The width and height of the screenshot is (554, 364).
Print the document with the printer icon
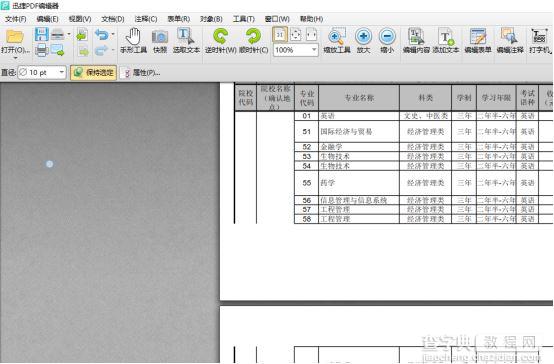point(41,50)
